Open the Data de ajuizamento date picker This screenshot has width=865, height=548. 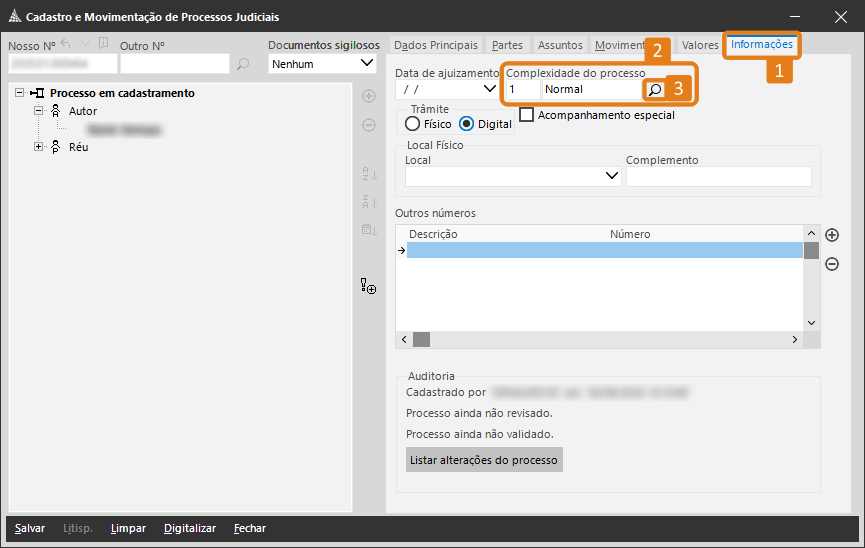tap(489, 89)
